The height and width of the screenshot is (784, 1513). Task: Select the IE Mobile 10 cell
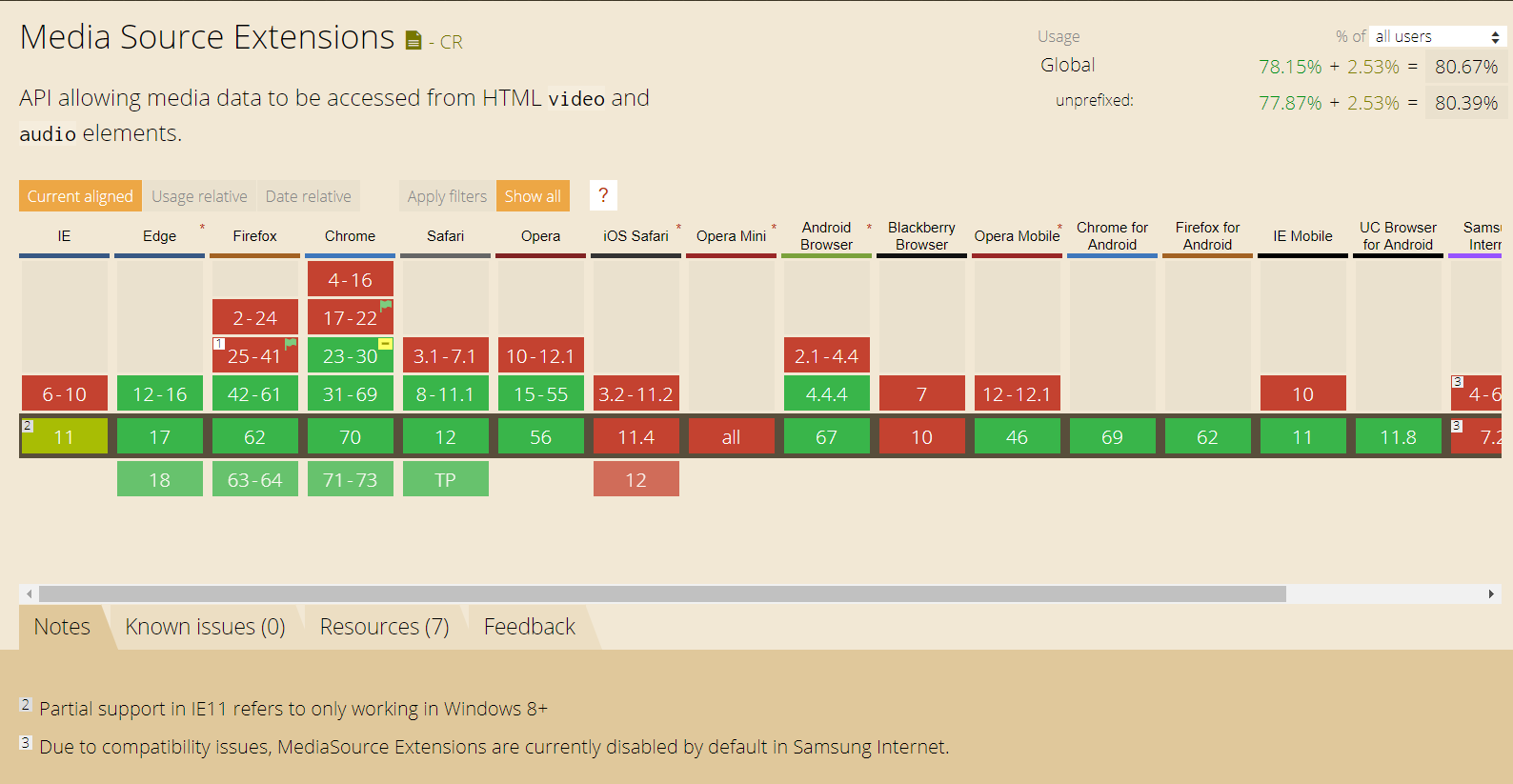pos(1303,393)
